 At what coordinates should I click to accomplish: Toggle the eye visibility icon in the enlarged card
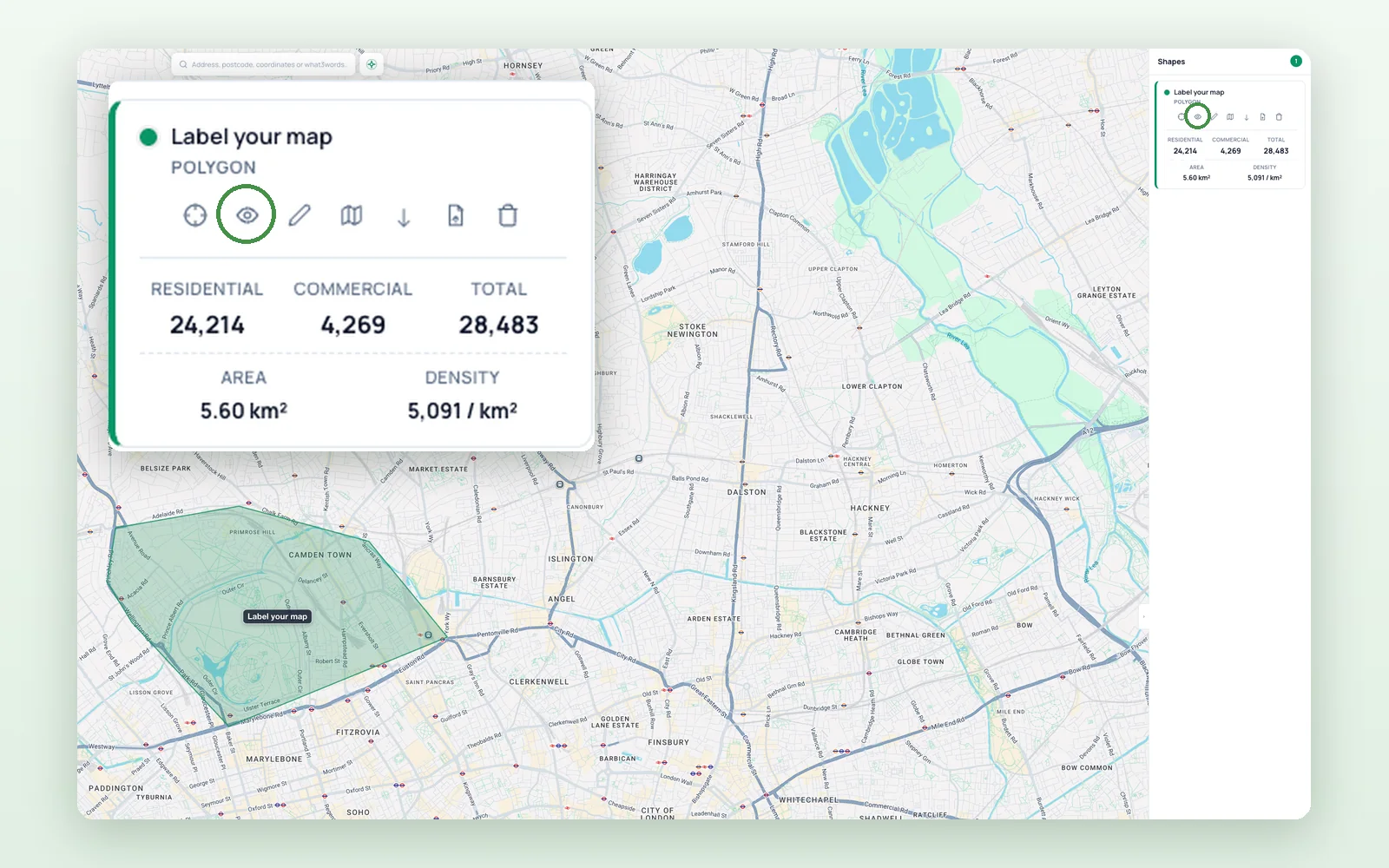(247, 214)
